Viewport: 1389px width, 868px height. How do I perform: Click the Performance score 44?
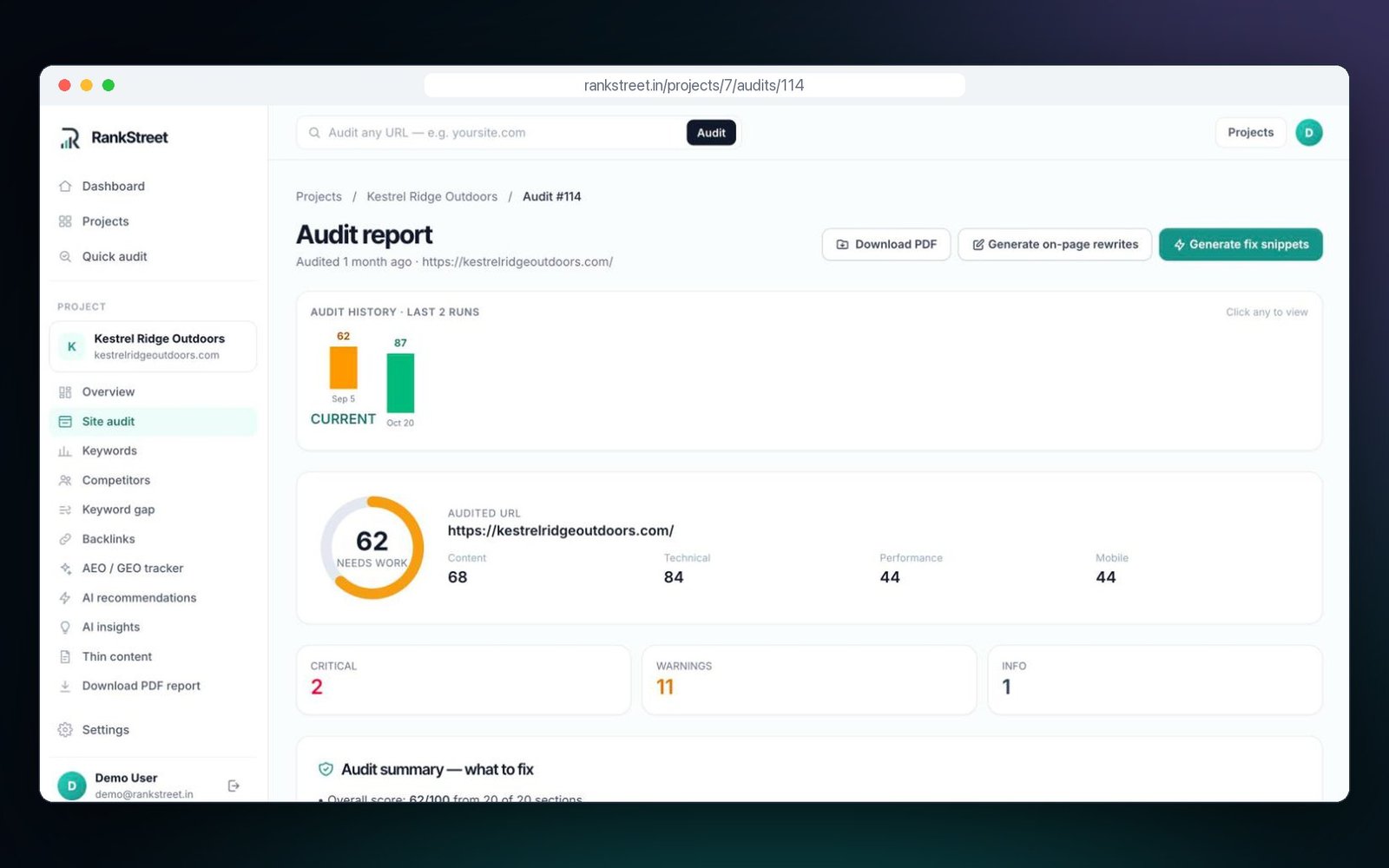click(x=890, y=577)
